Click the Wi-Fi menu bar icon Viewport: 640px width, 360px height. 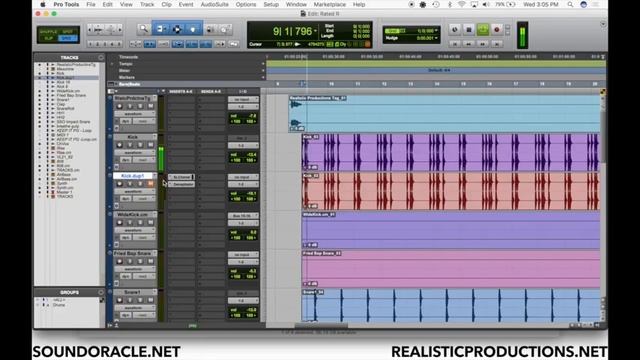462,4
